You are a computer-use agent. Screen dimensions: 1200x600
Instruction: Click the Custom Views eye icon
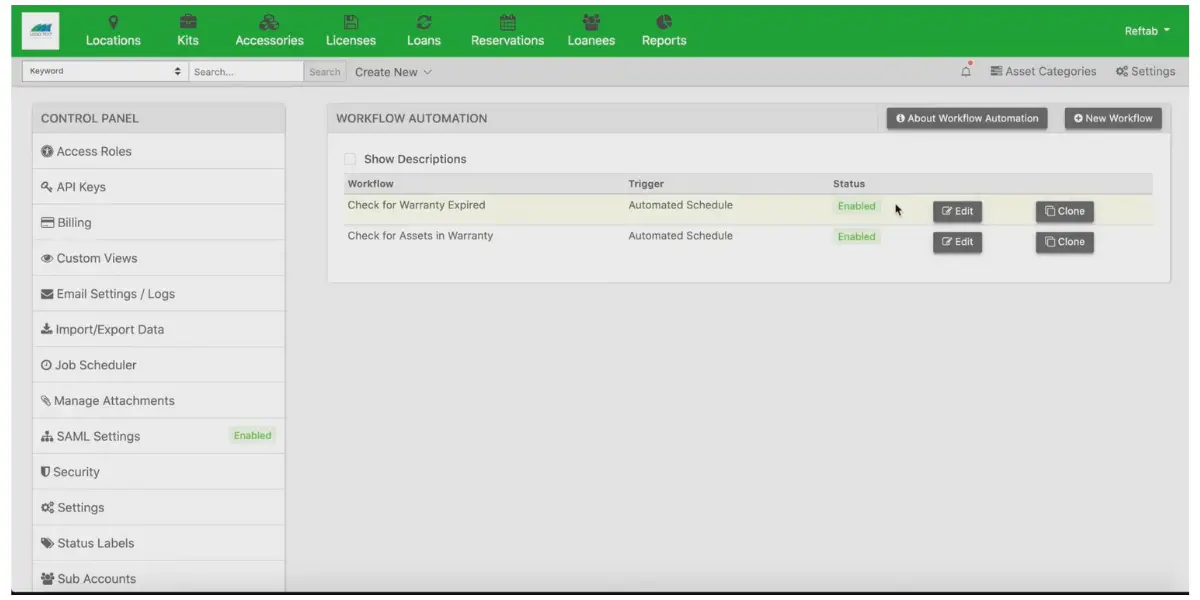click(x=47, y=258)
